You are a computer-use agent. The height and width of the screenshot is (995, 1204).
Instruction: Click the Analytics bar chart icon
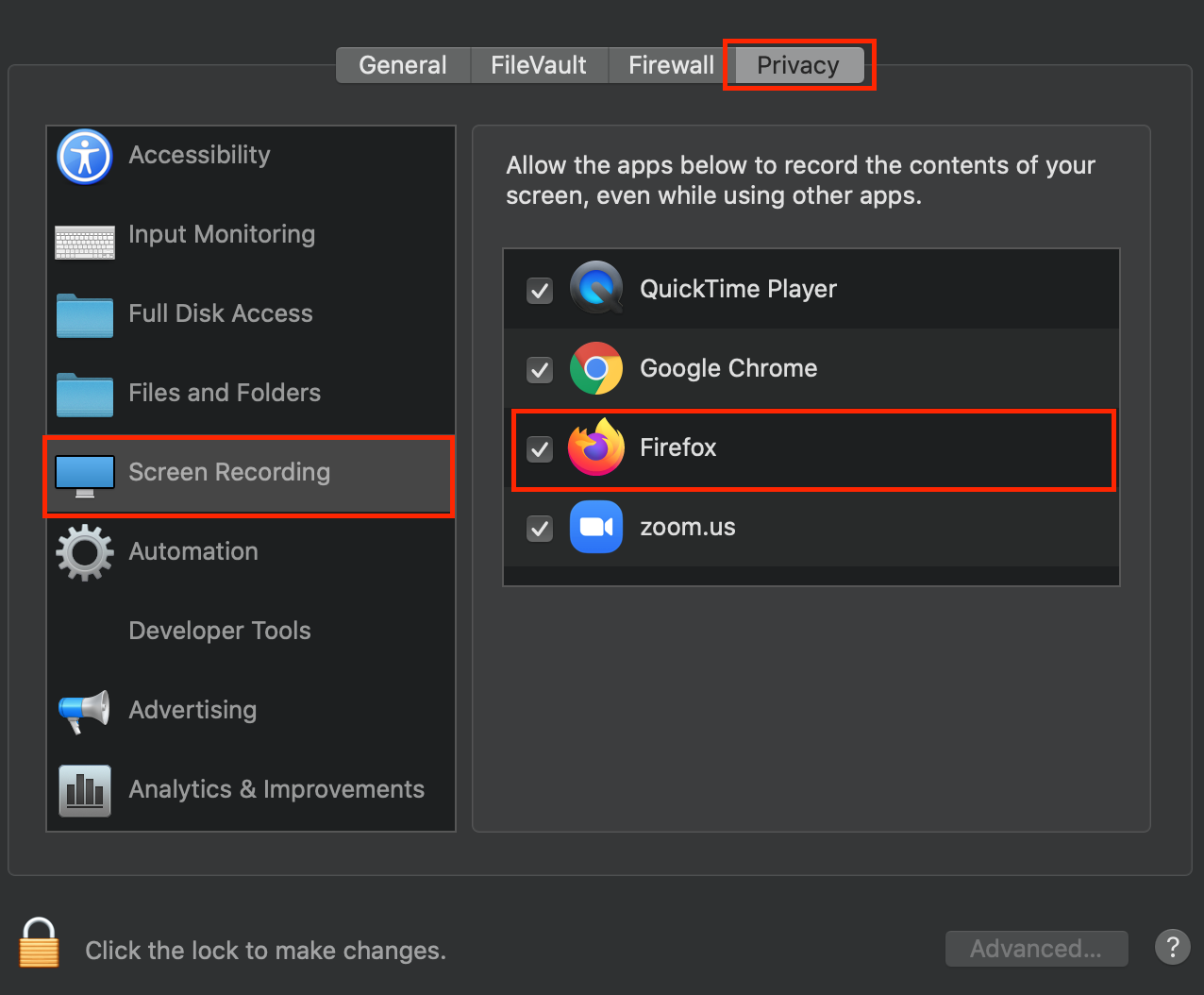click(85, 790)
